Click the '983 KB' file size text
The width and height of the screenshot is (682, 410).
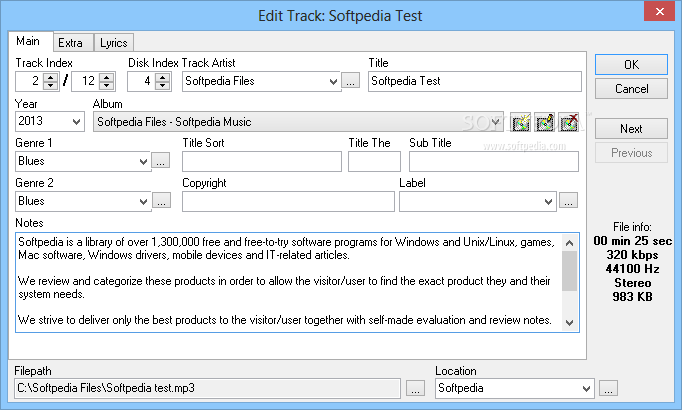point(632,297)
